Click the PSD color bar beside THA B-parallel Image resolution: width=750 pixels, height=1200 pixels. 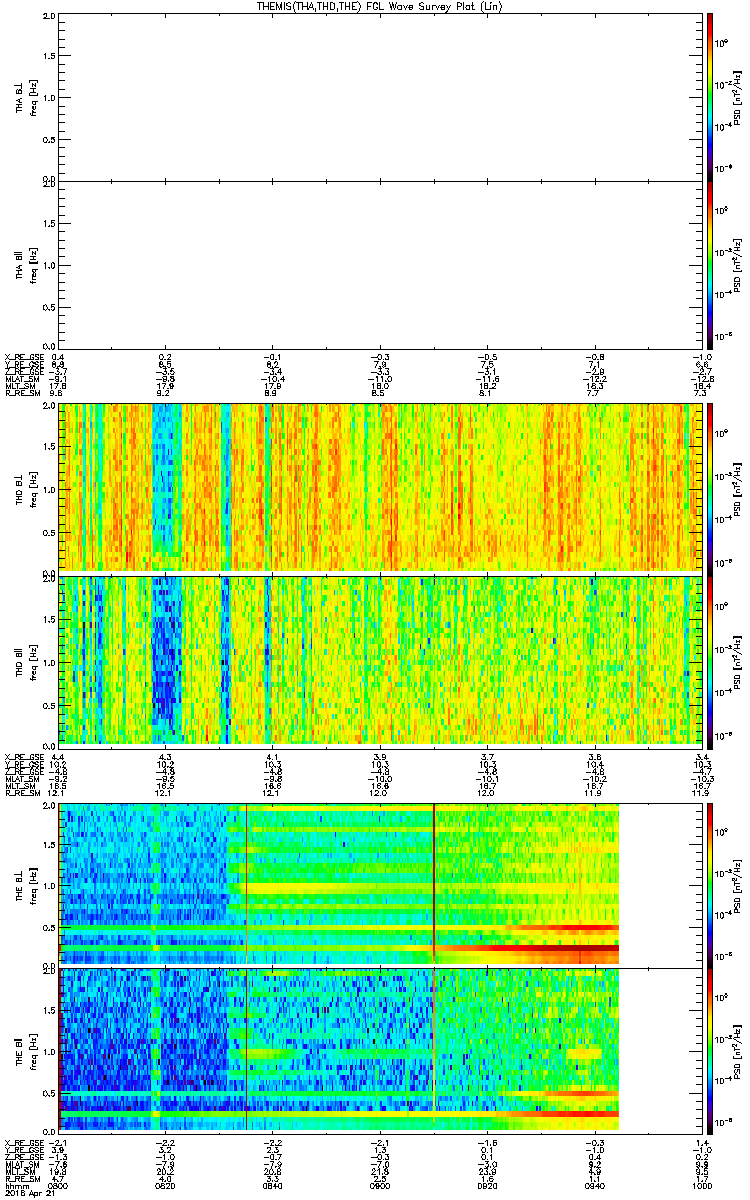click(x=710, y=263)
